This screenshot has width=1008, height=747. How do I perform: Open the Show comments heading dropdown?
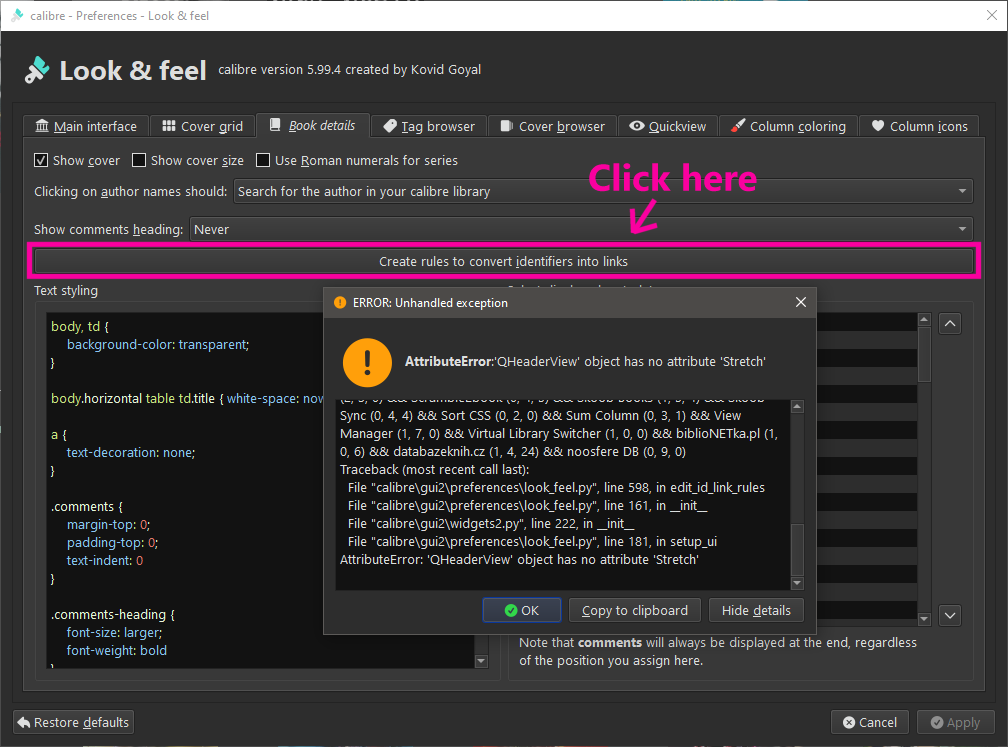coord(581,230)
